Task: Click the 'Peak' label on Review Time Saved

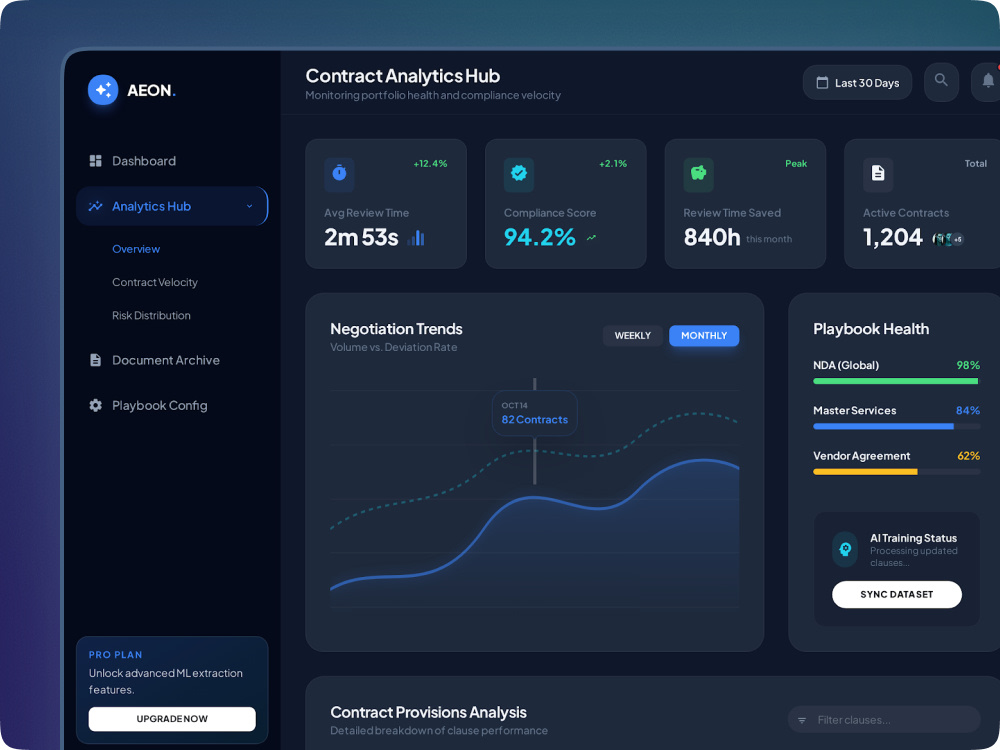Action: (796, 164)
